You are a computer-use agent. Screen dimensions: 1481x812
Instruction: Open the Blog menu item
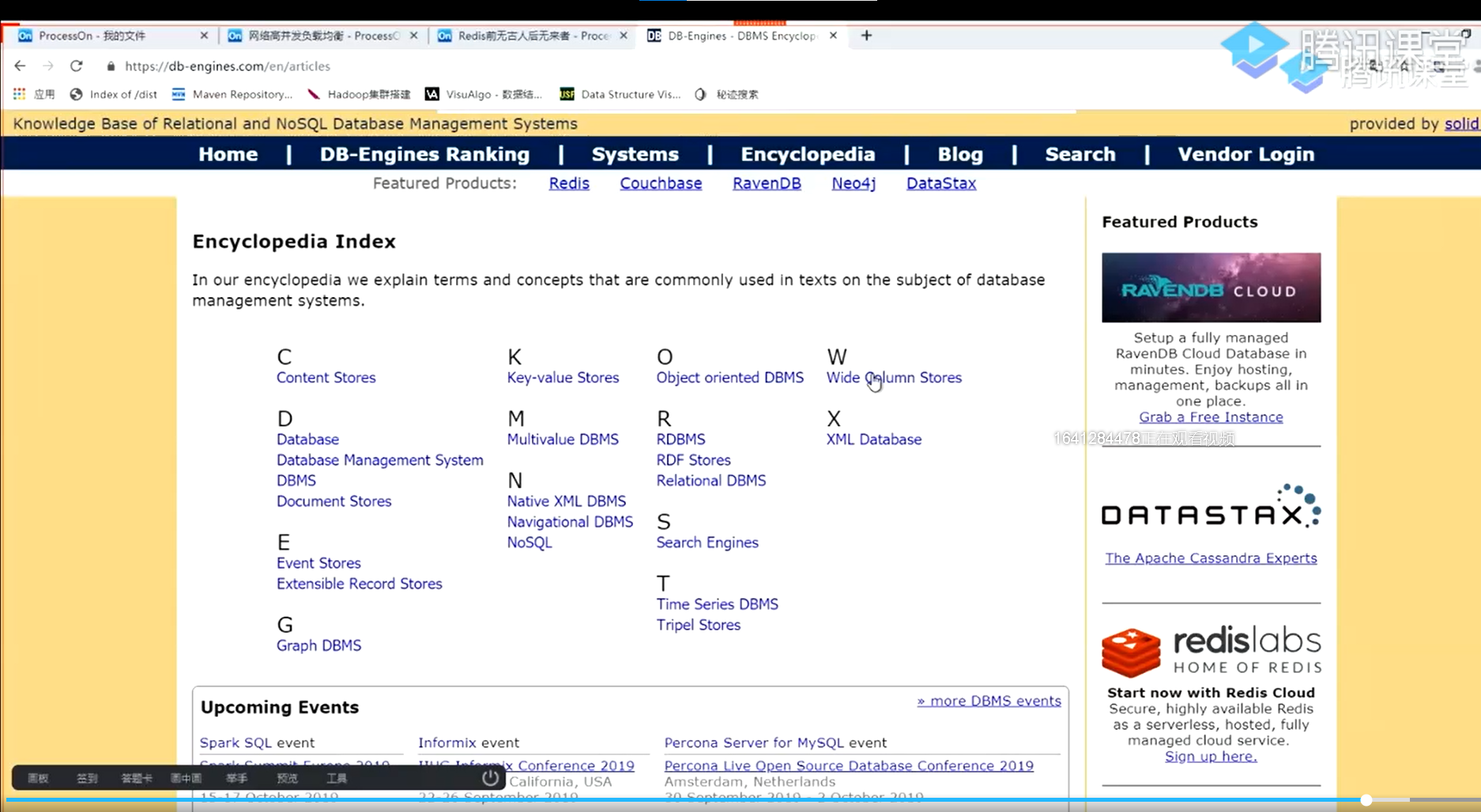(960, 154)
